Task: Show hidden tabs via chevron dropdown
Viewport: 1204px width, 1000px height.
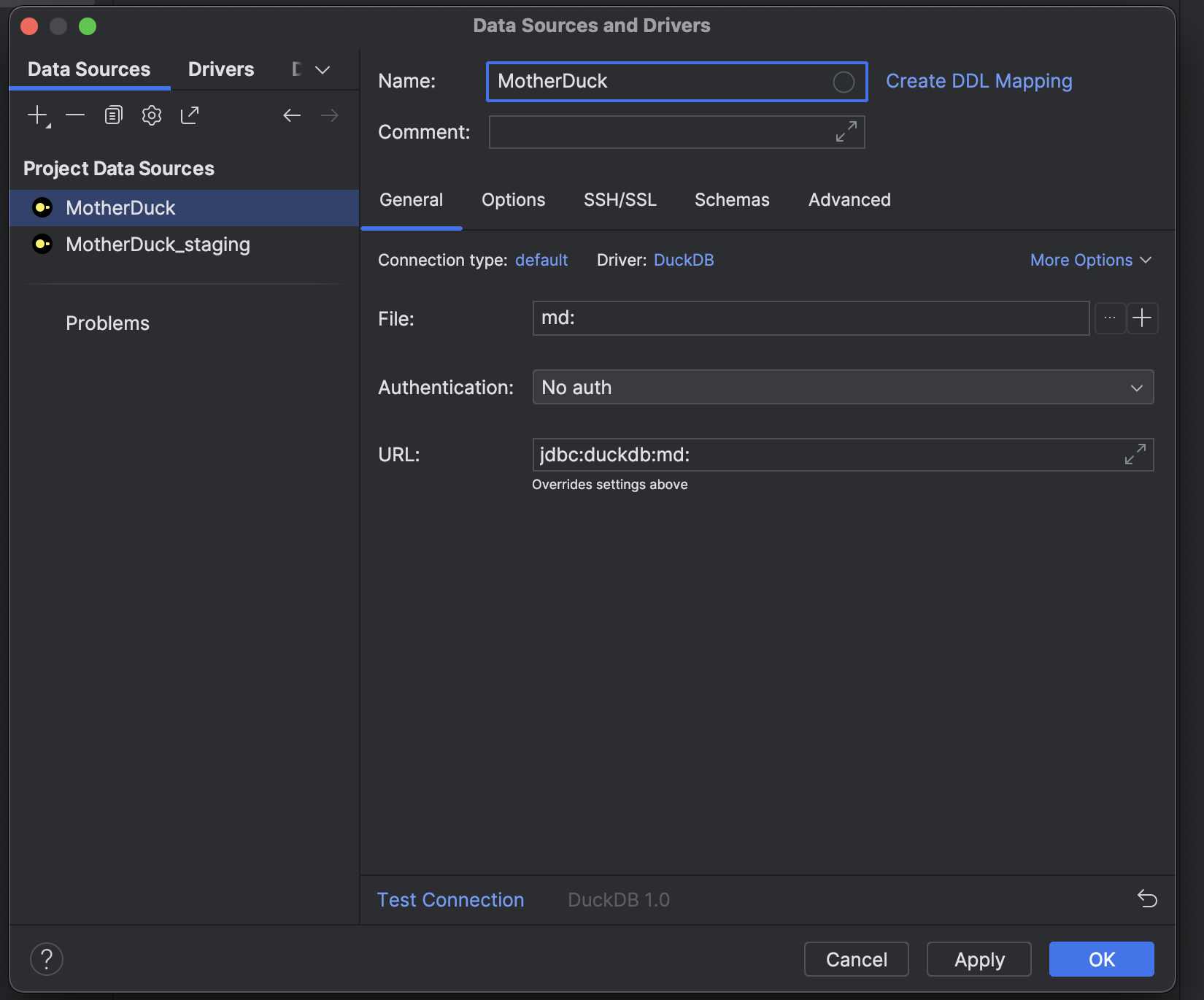Action: click(x=323, y=70)
